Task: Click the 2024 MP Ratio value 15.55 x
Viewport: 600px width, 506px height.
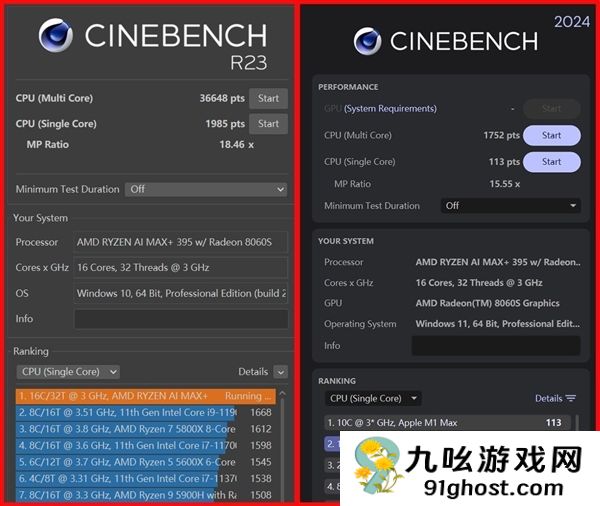Action: point(504,184)
